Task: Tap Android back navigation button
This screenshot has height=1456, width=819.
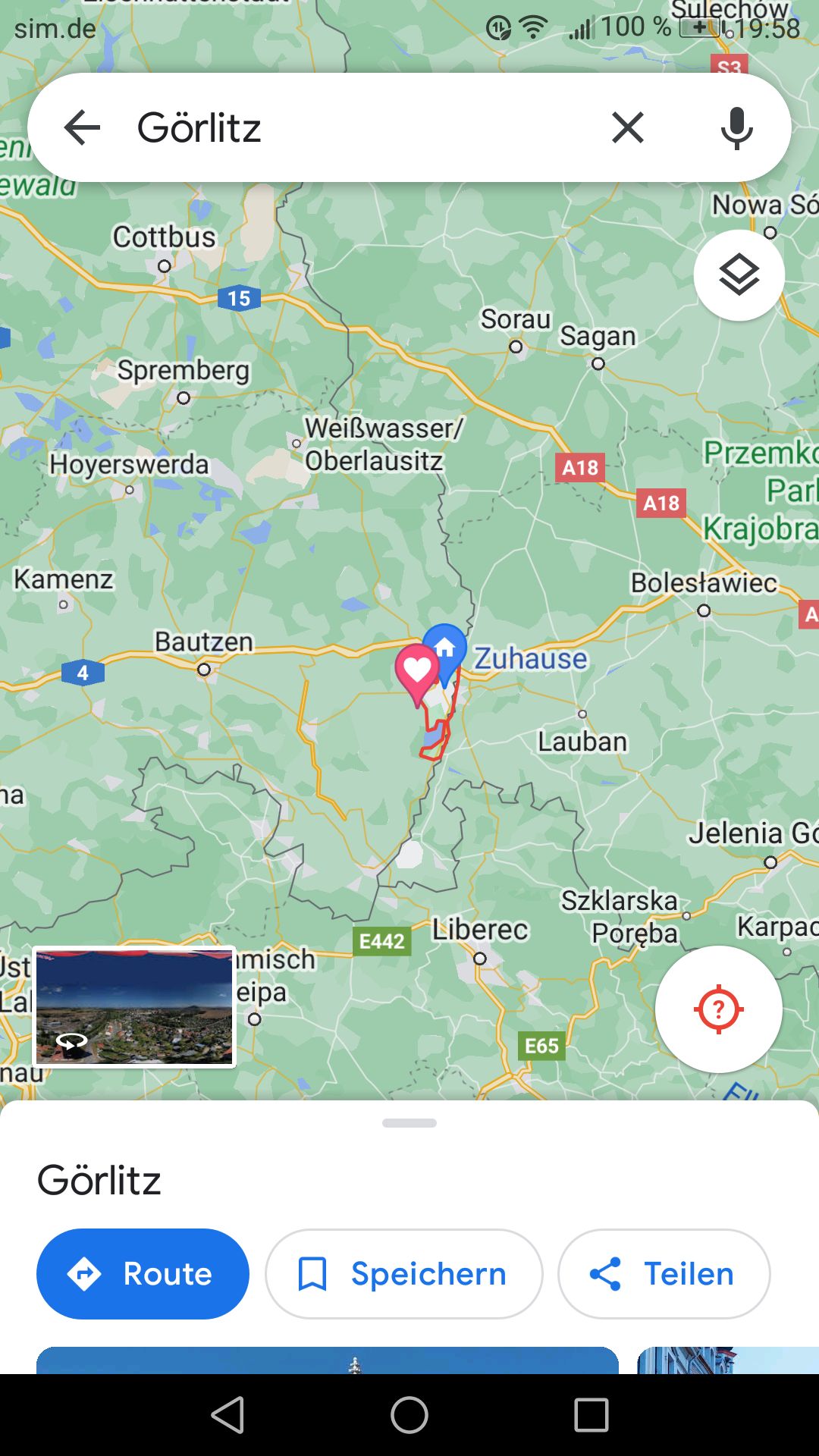Action: (227, 1415)
